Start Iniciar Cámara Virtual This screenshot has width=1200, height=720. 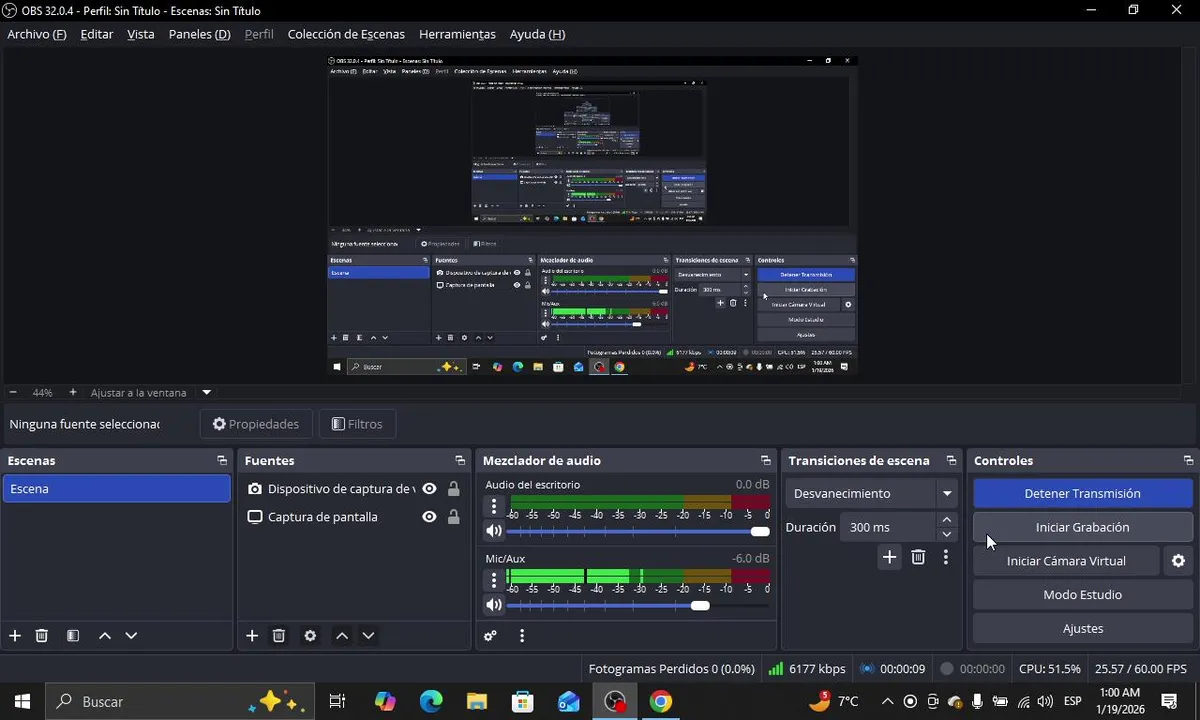[x=1066, y=561]
